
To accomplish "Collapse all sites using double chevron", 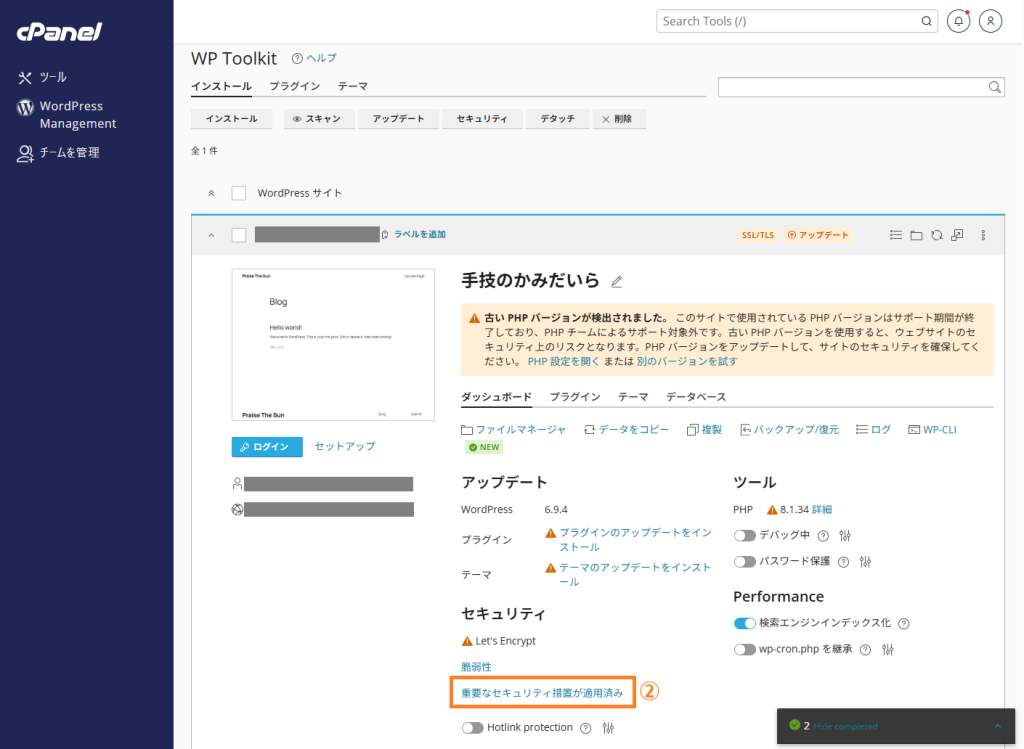I will [211, 193].
